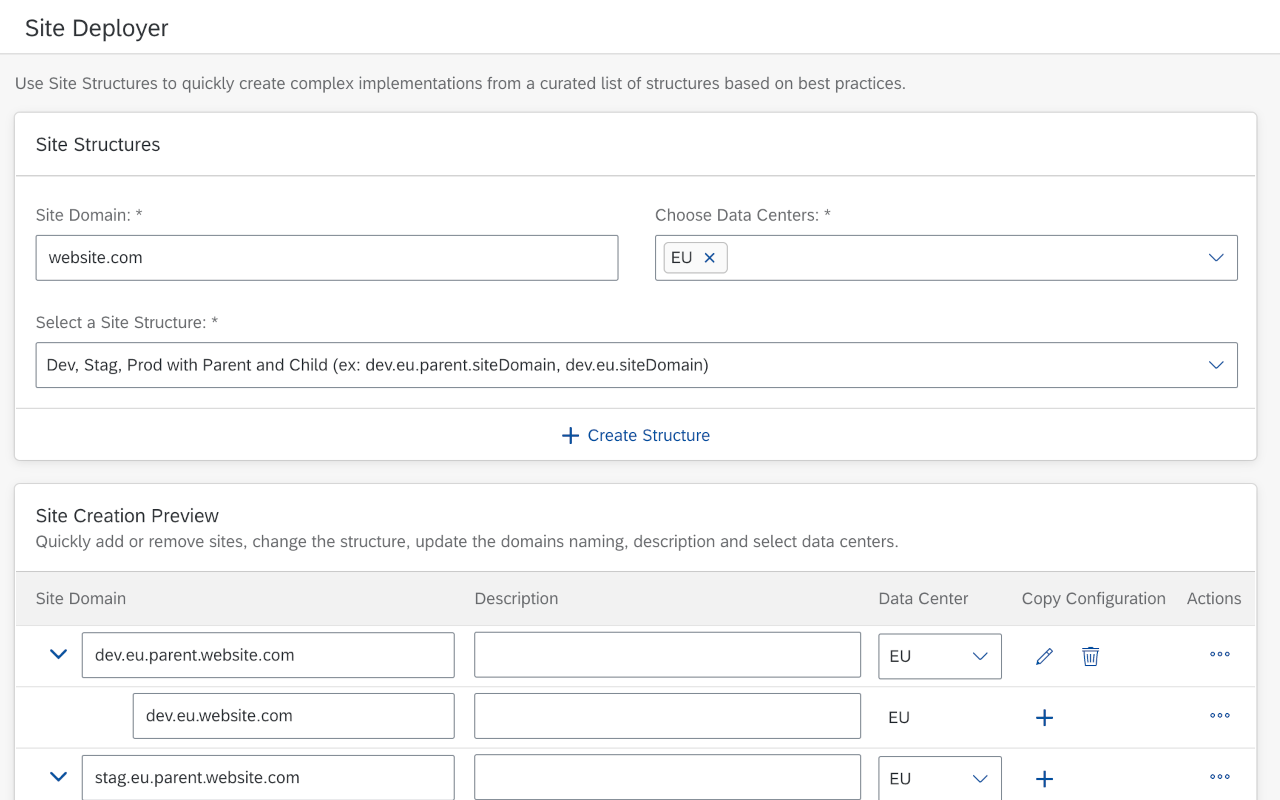Add copy configuration for dev.eu.website.com row
Image resolution: width=1280 pixels, height=800 pixels.
(x=1044, y=717)
